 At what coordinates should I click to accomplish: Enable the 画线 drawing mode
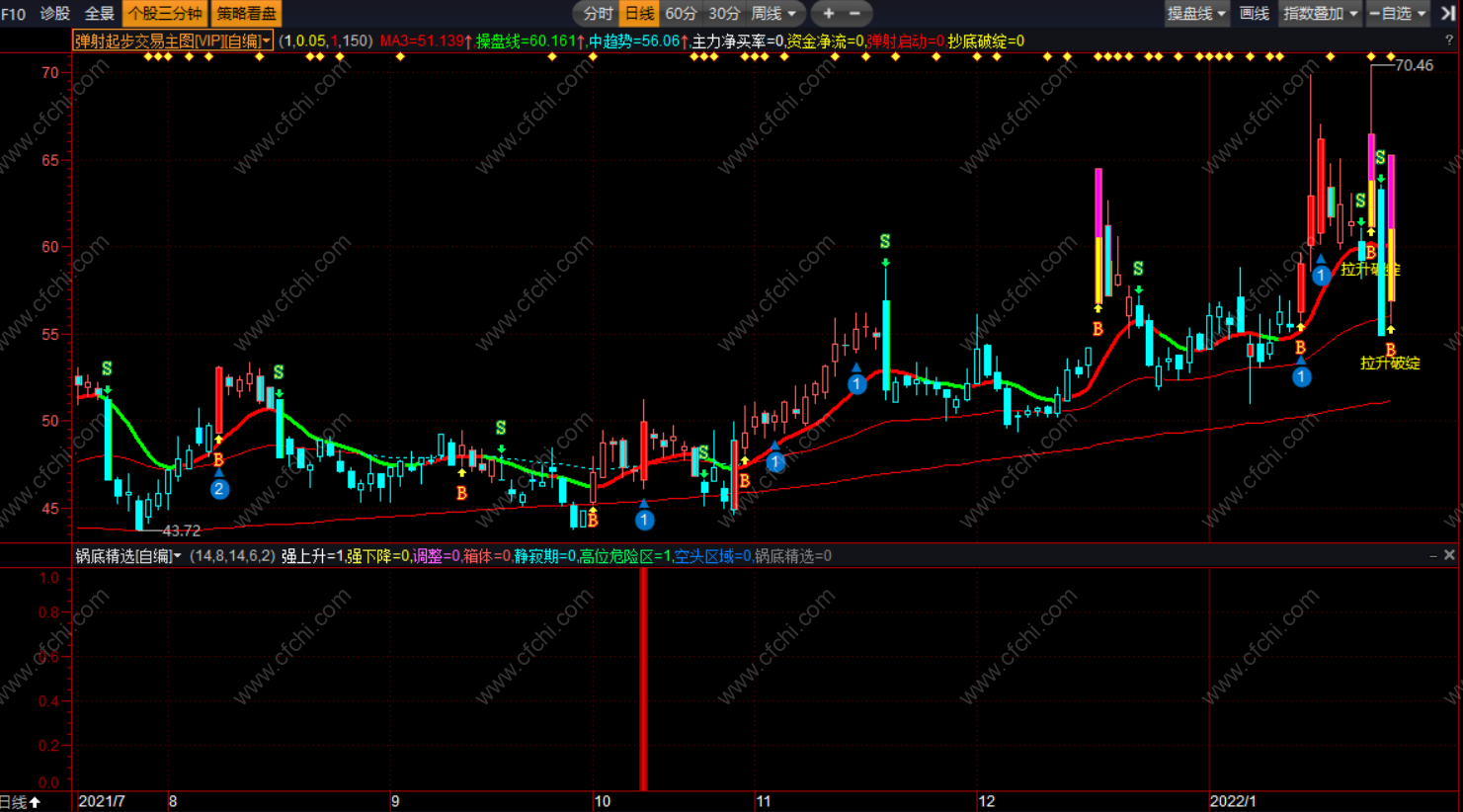[x=1255, y=13]
